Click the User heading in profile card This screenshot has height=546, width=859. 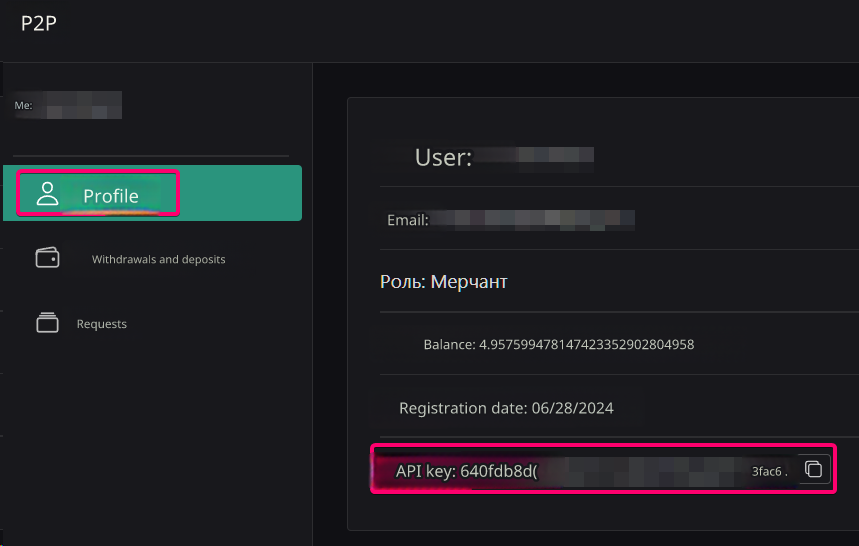[442, 158]
